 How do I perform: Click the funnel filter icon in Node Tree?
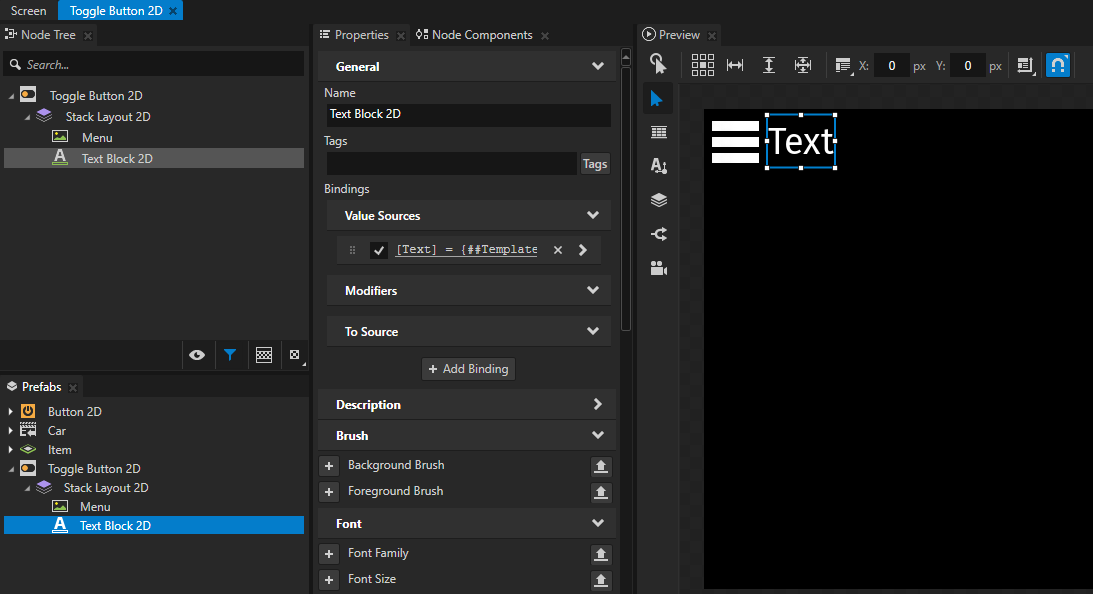[x=230, y=354]
